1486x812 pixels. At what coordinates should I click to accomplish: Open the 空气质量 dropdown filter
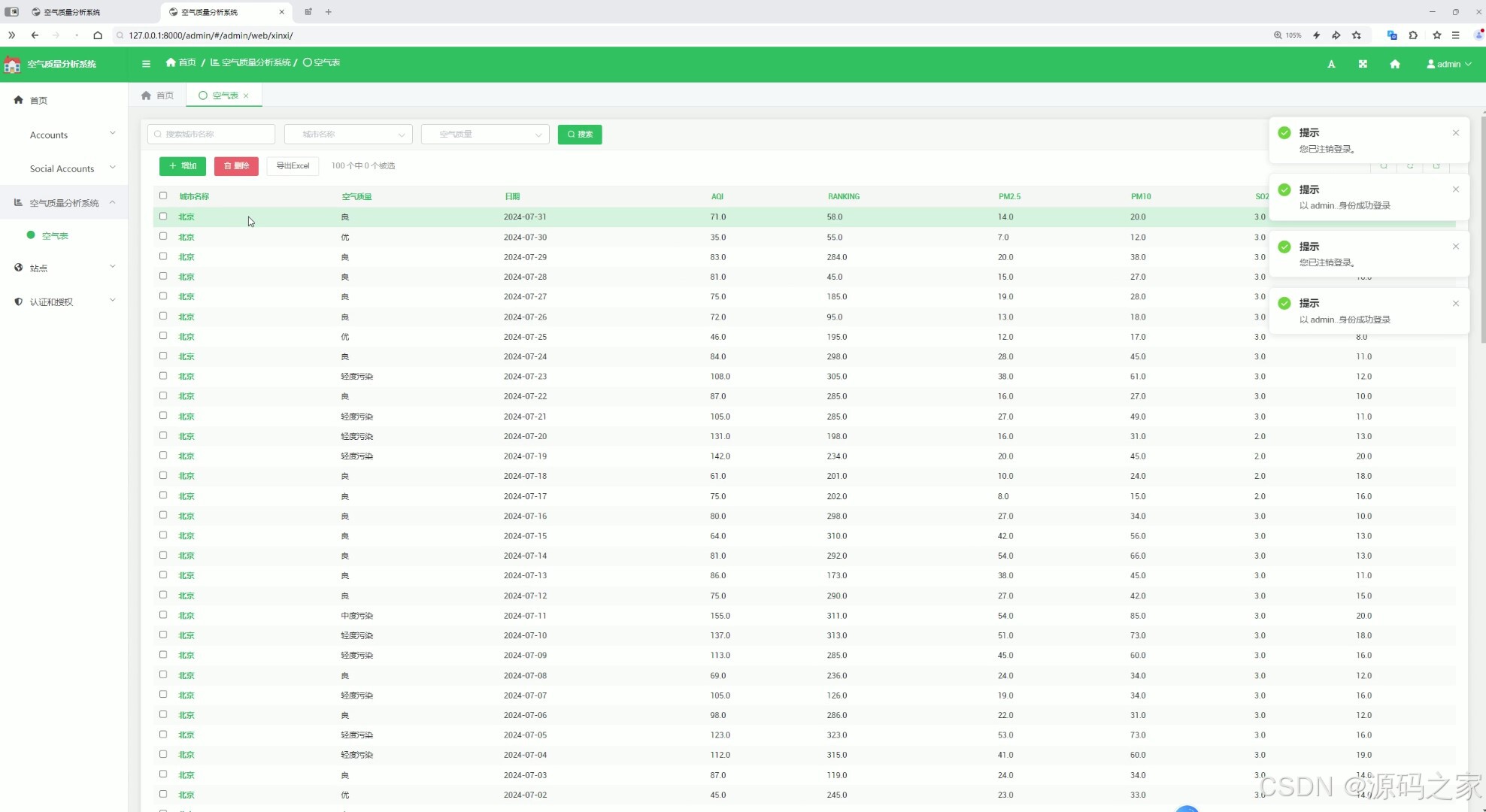pyautogui.click(x=485, y=135)
